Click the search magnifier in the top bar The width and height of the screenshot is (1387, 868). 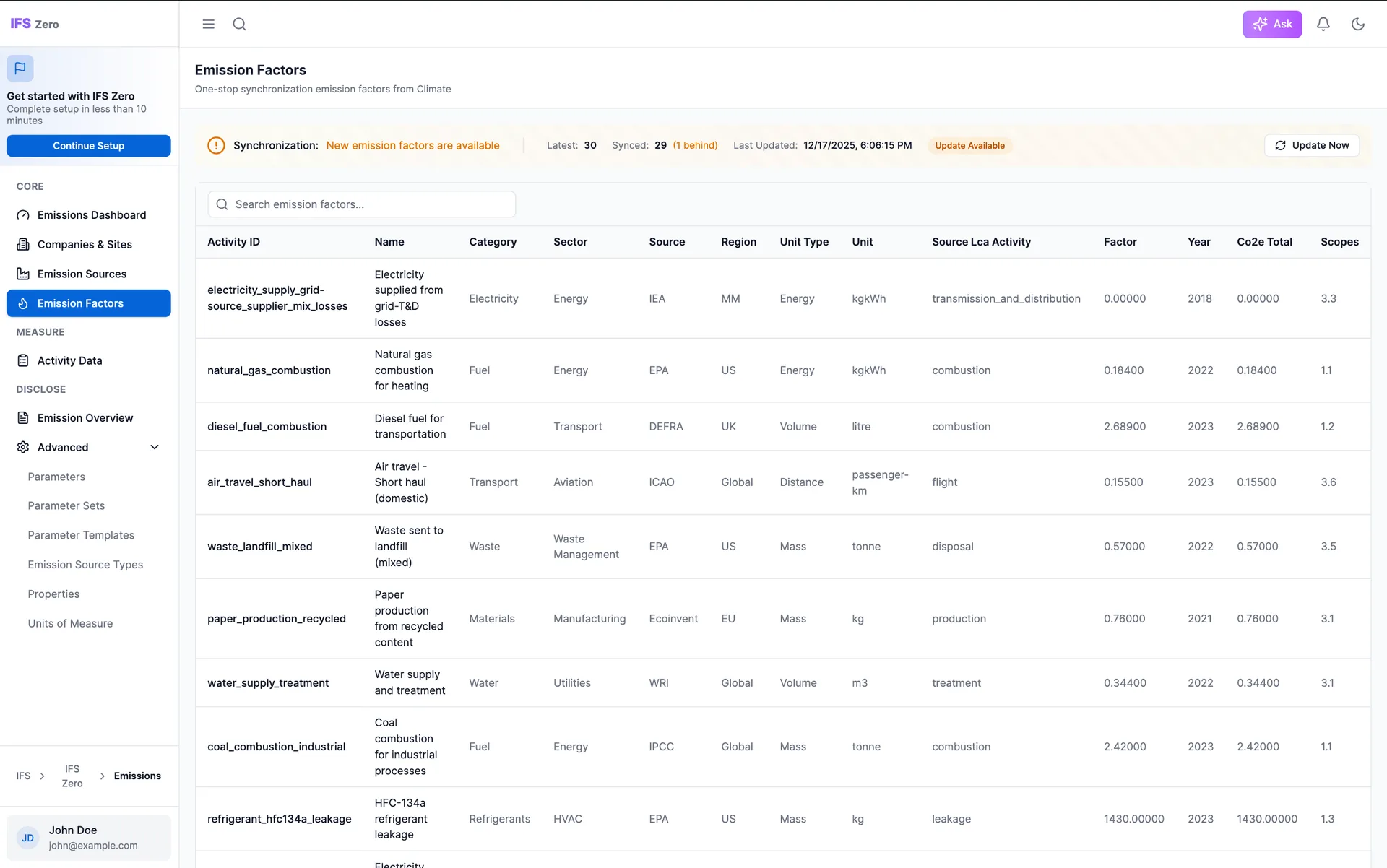click(x=239, y=24)
